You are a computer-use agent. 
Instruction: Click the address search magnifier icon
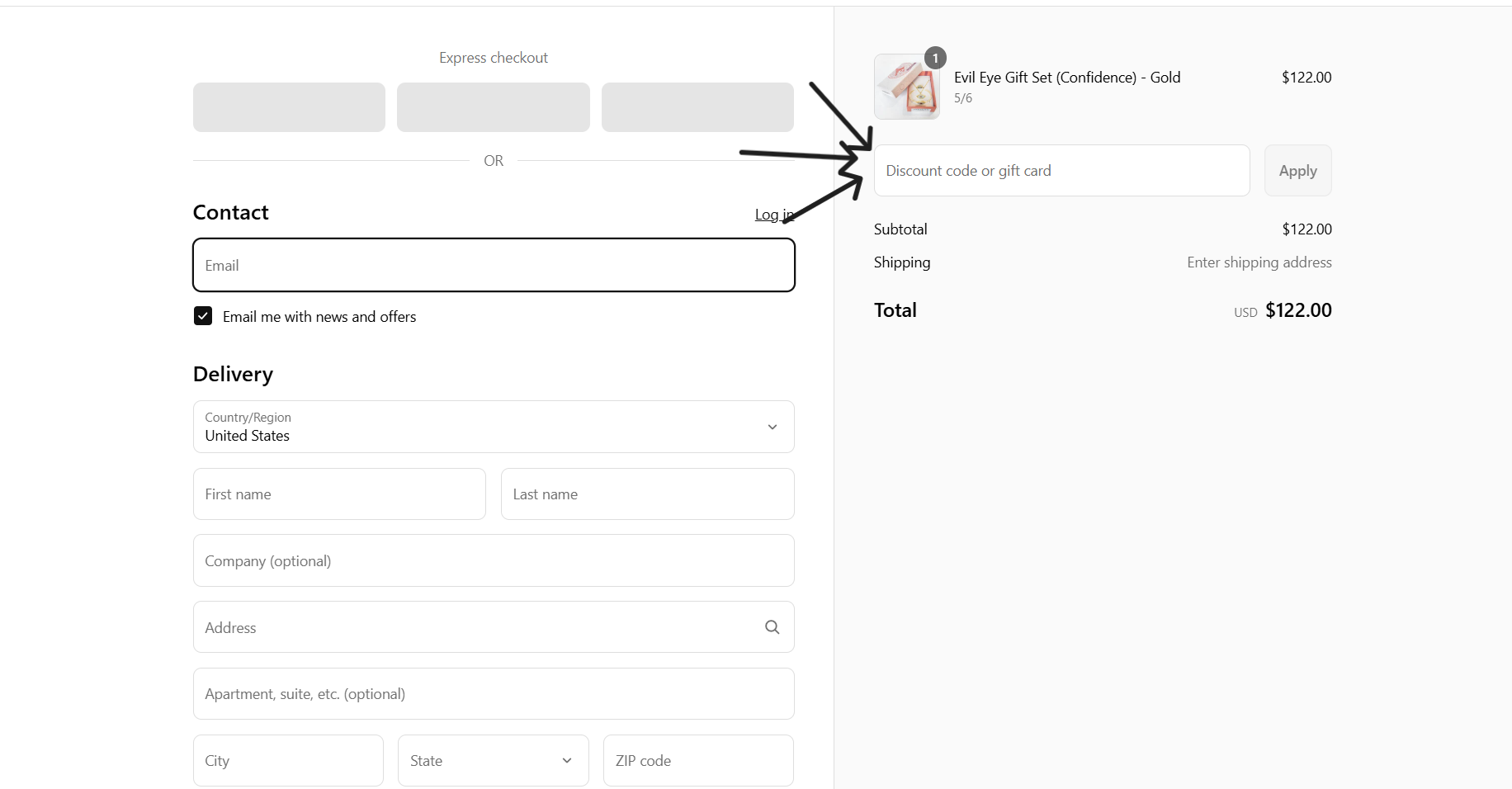pos(772,627)
